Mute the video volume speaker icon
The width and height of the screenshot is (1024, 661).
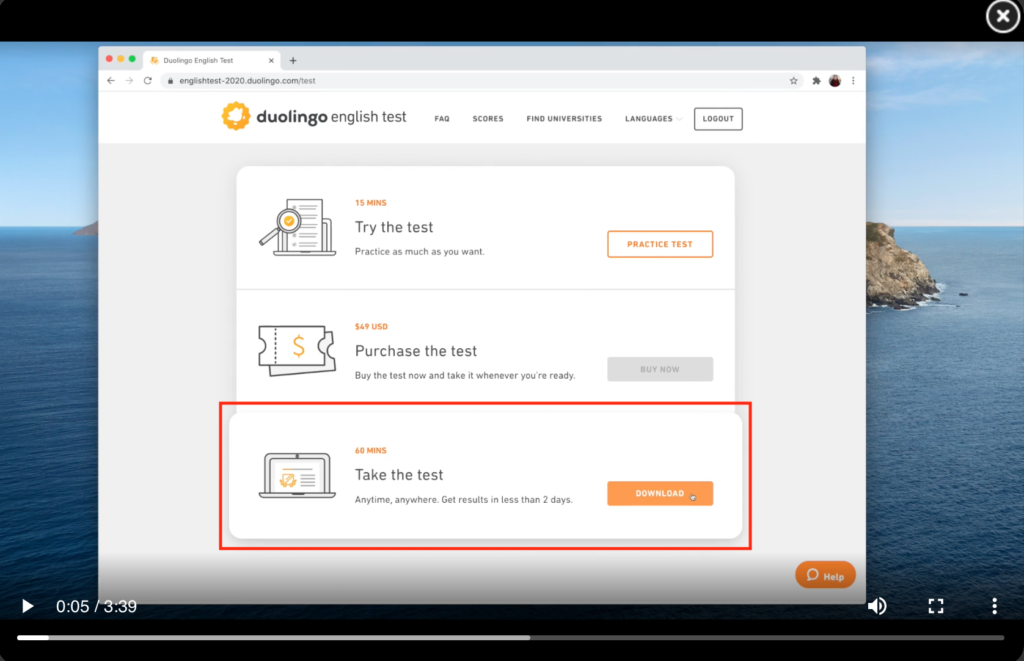(x=877, y=606)
